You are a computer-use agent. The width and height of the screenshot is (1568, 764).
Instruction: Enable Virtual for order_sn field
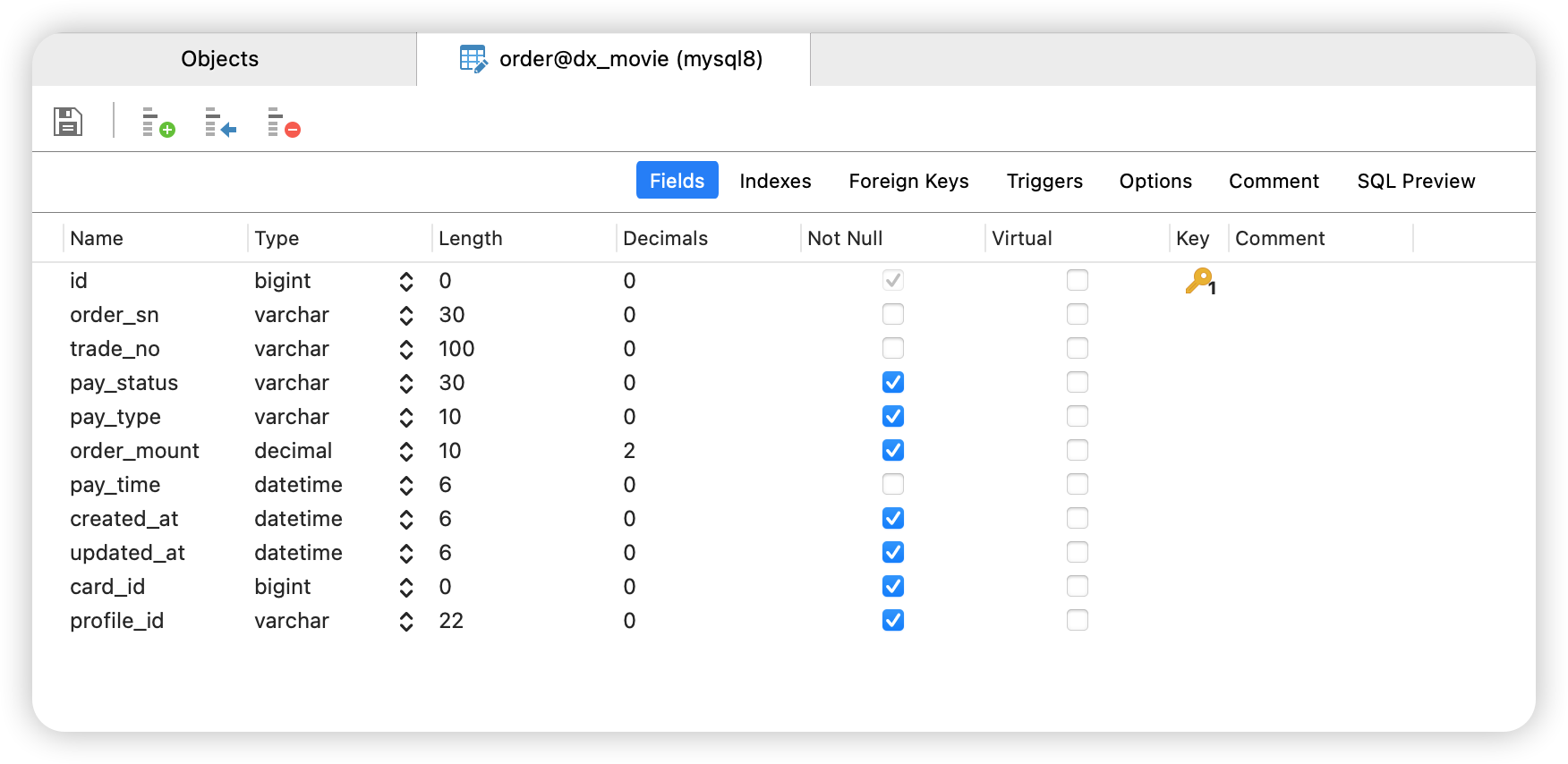pyautogui.click(x=1078, y=314)
